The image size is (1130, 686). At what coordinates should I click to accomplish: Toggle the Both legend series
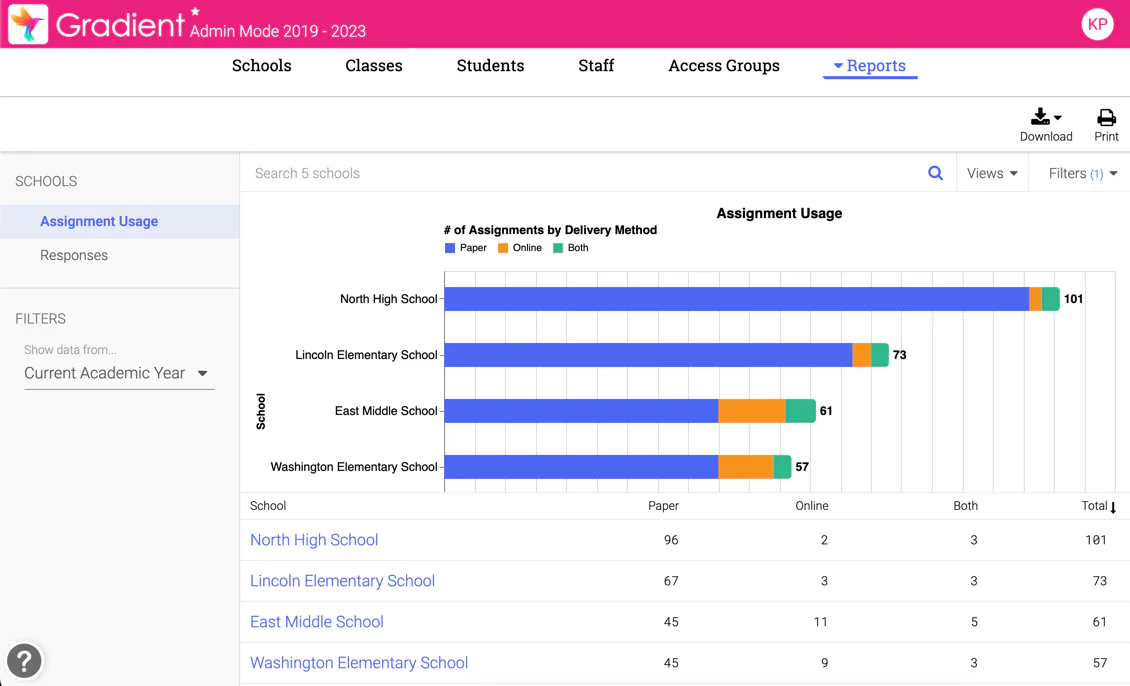pos(571,248)
